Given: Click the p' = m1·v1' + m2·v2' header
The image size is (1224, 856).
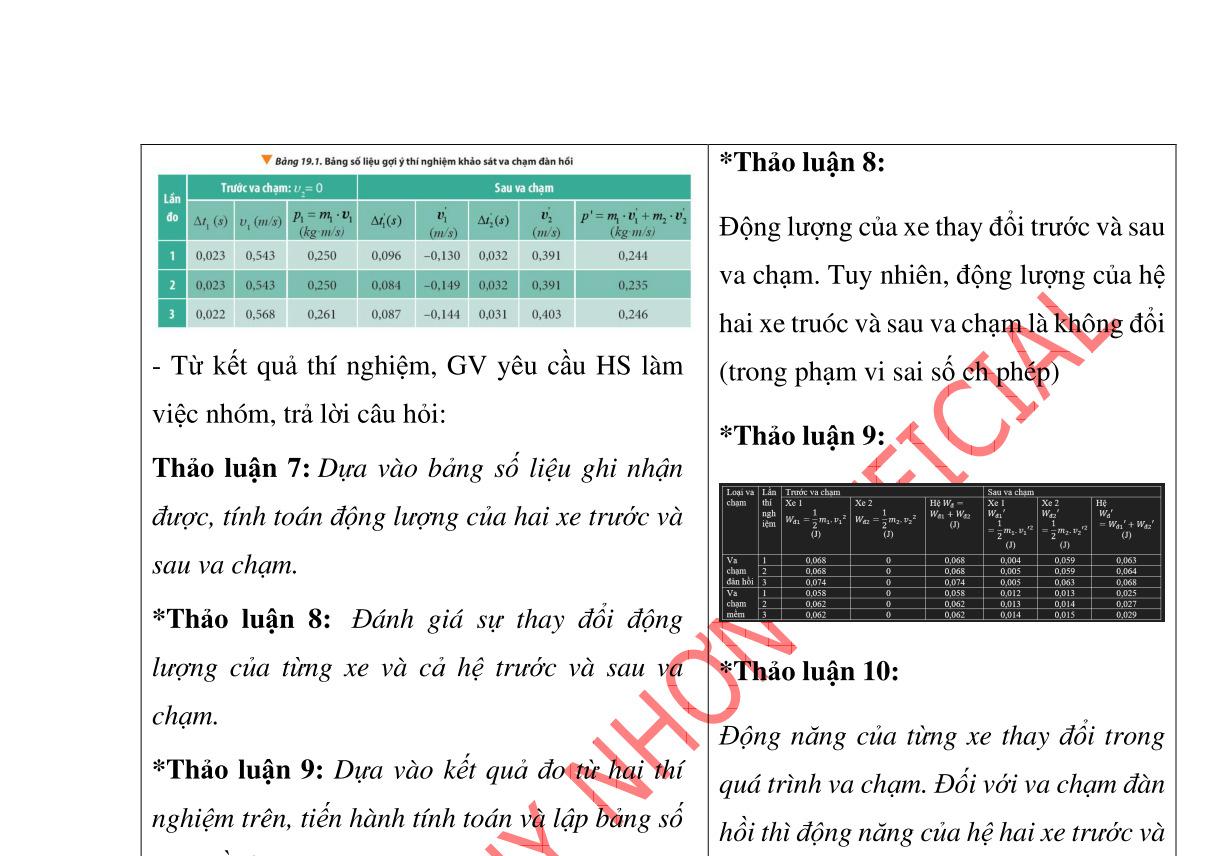Looking at the screenshot, I should pos(634,222).
